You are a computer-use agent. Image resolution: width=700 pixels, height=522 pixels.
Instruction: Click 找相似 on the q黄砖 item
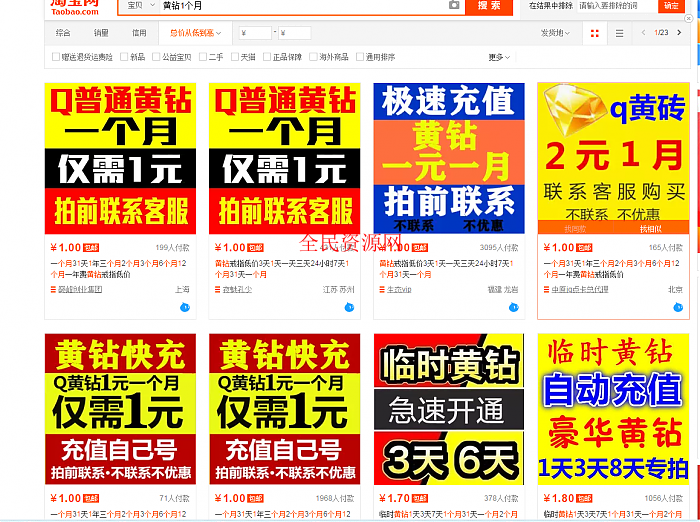651,229
